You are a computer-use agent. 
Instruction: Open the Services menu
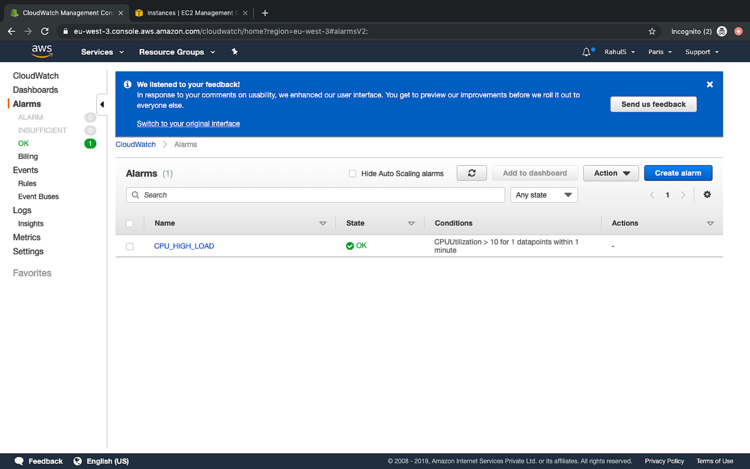(102, 52)
